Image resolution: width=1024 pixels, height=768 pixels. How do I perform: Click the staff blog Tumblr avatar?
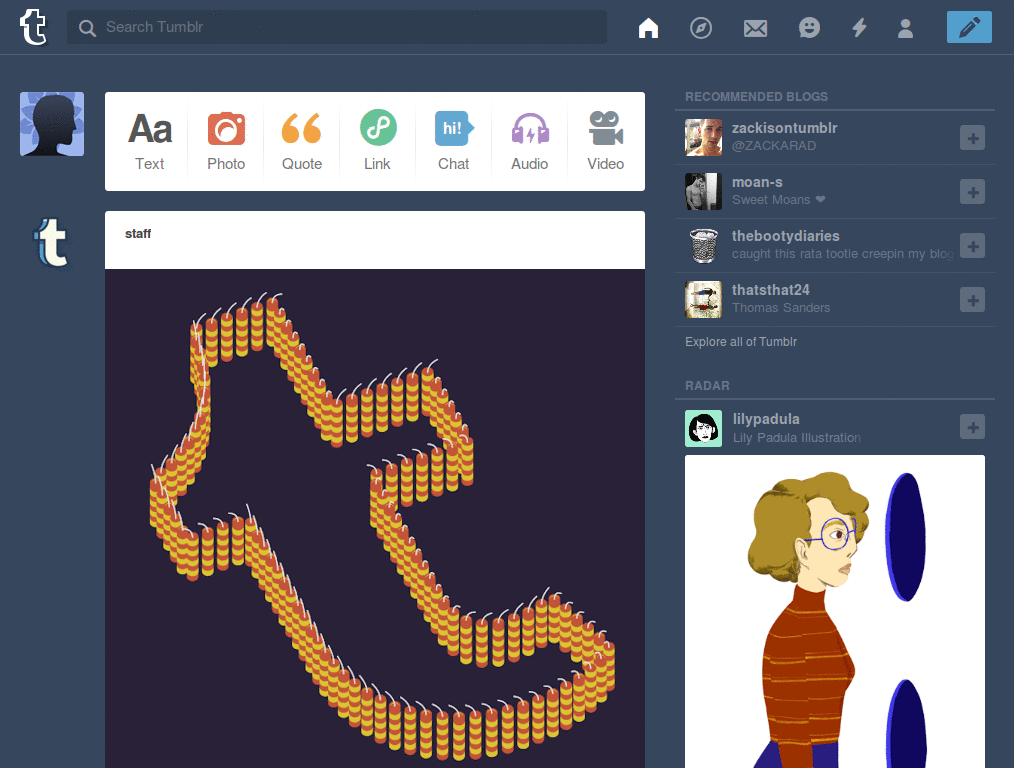point(52,243)
